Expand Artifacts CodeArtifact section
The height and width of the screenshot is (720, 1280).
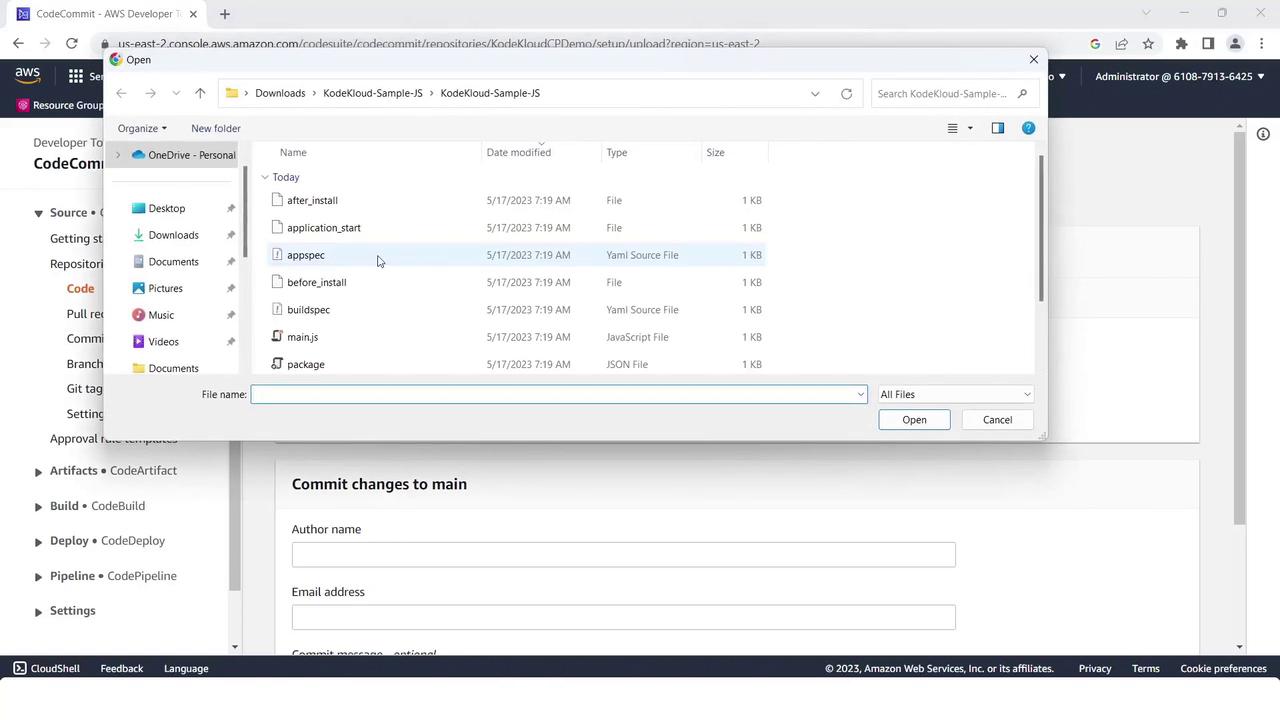tap(38, 471)
